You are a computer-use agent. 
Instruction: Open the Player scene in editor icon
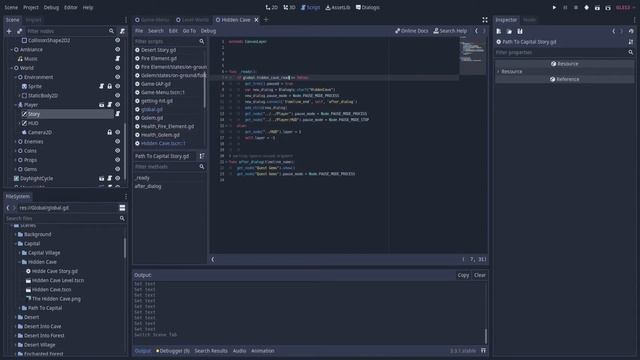(102, 105)
